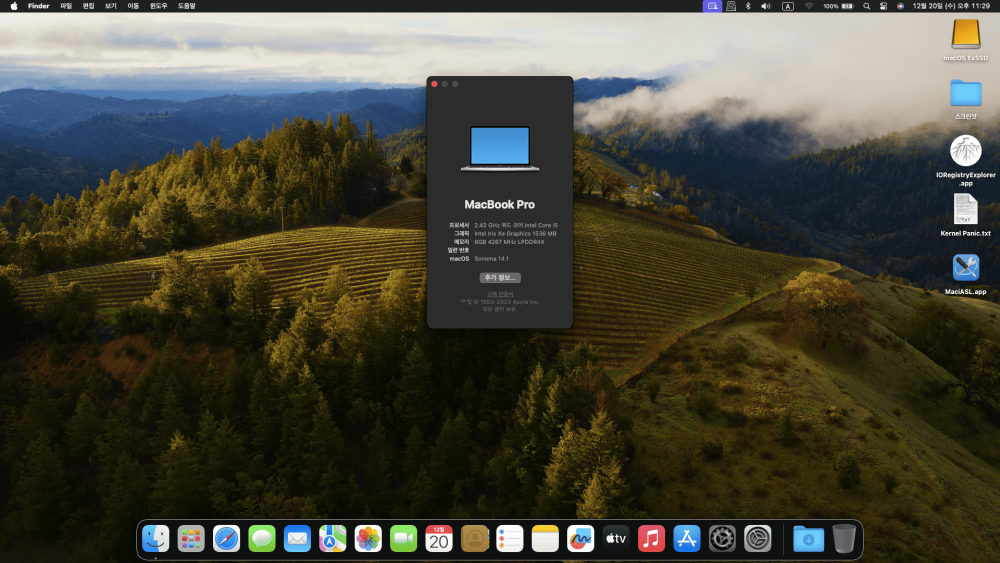Select the macOS ExSSD drive icon
The width and height of the screenshot is (1000, 563).
tap(966, 34)
